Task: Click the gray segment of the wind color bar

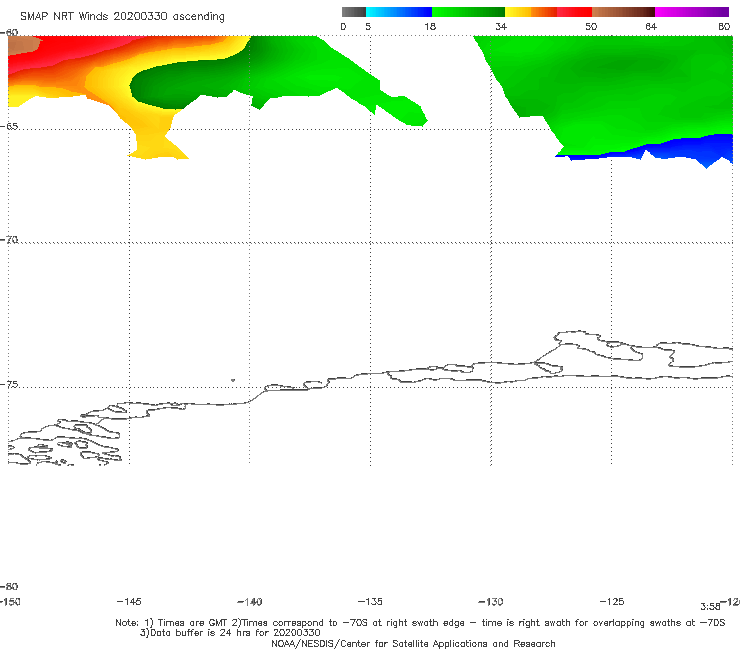Action: coord(353,12)
